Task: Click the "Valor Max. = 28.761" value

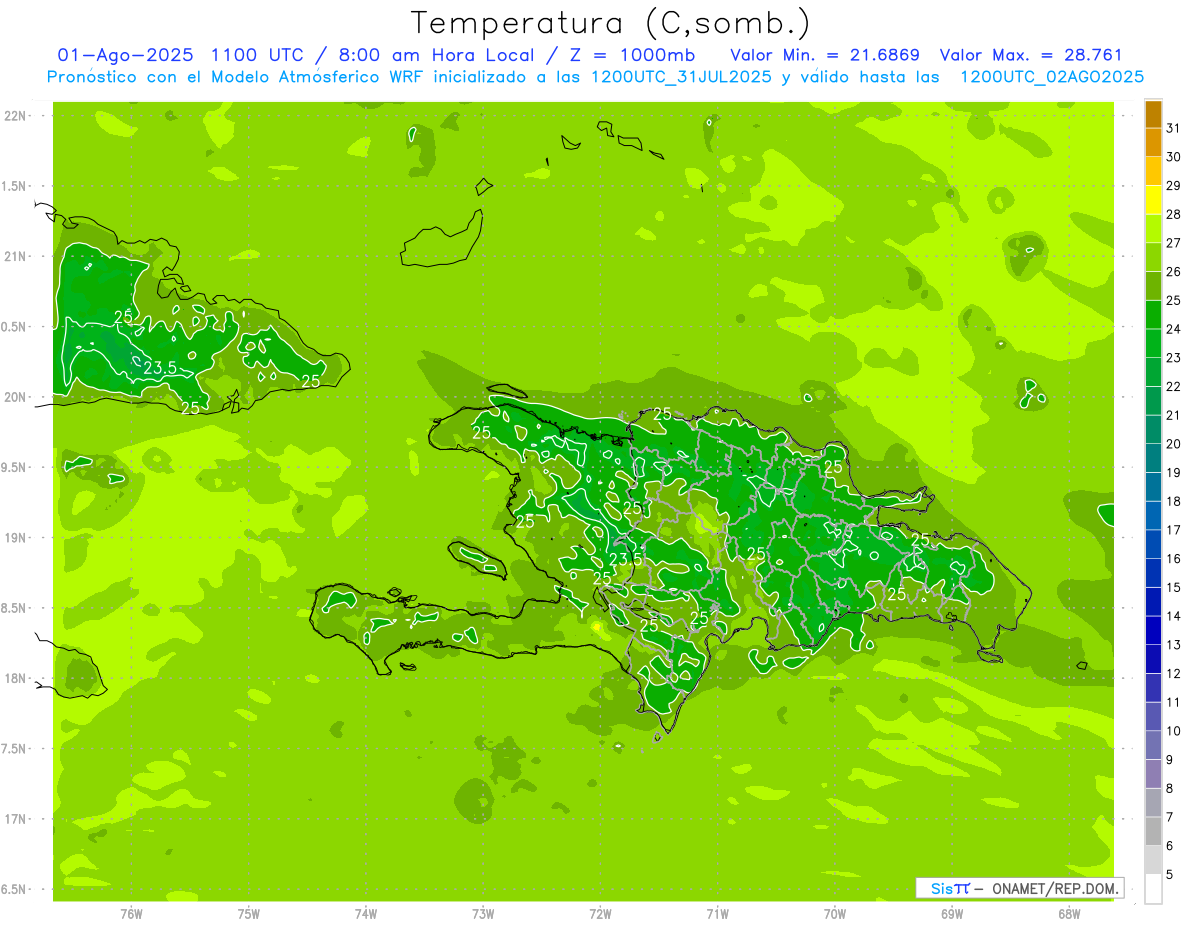Action: 1030,55
